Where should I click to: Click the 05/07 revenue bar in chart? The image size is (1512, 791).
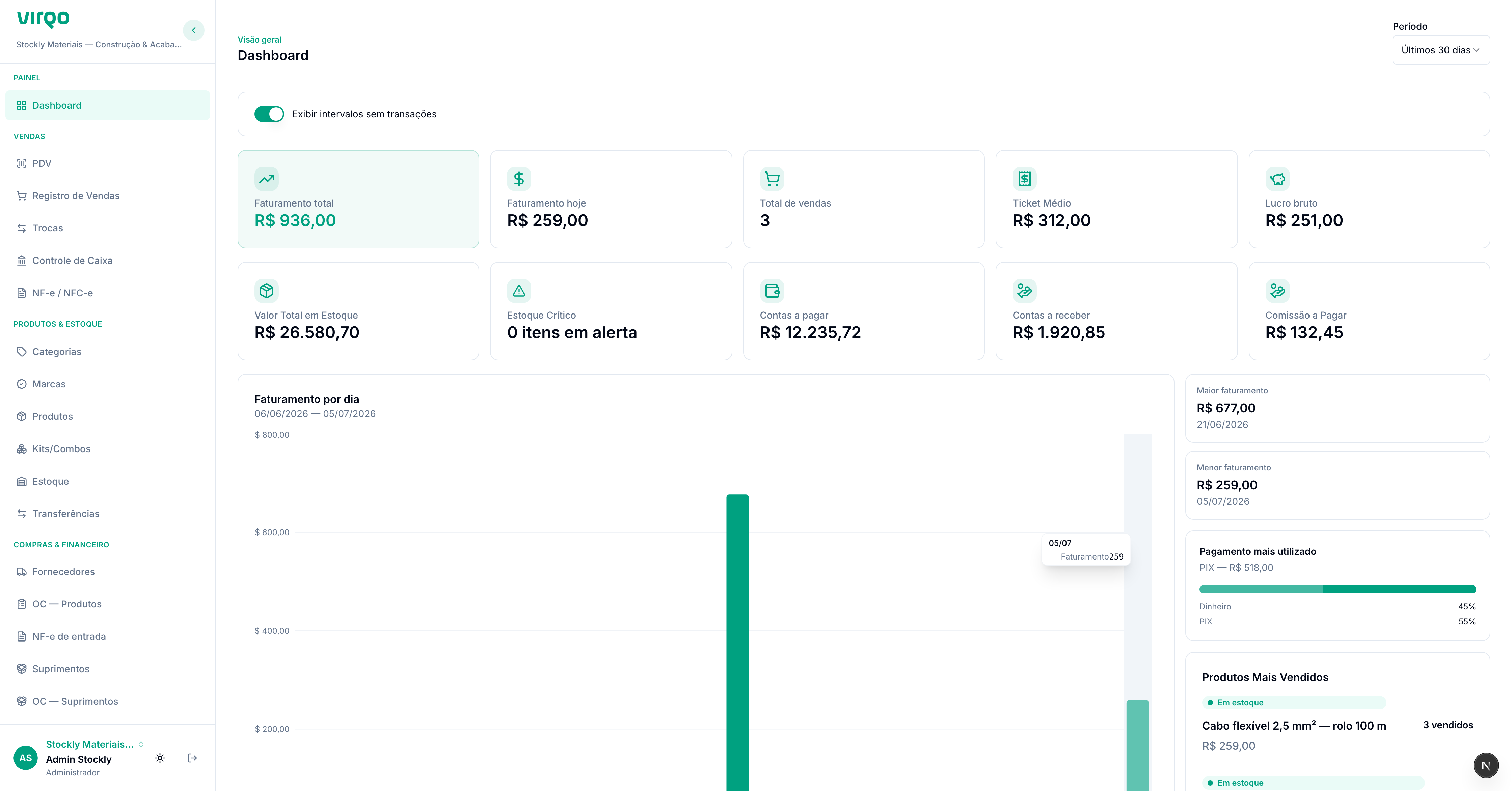pyautogui.click(x=1137, y=745)
